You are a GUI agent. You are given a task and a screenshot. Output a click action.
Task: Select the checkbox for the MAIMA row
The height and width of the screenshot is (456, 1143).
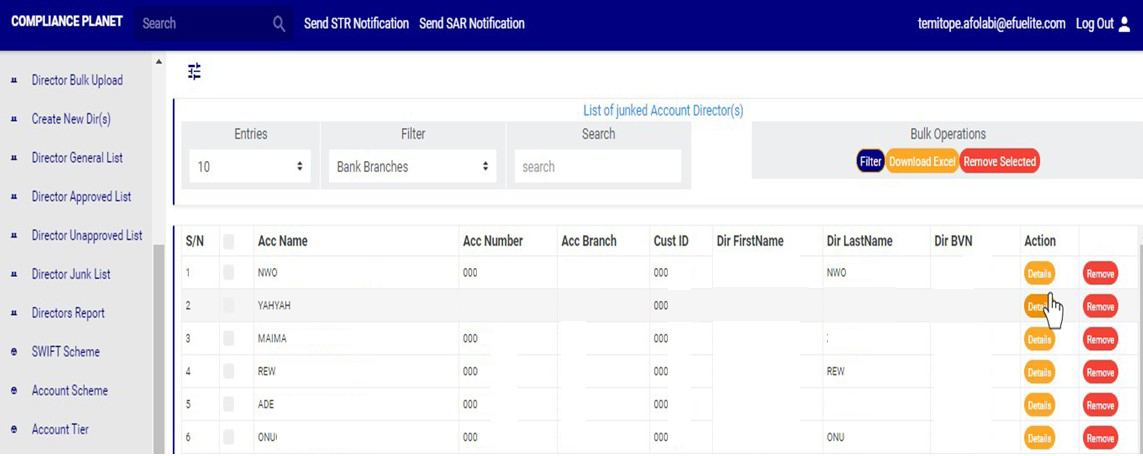tap(229, 339)
